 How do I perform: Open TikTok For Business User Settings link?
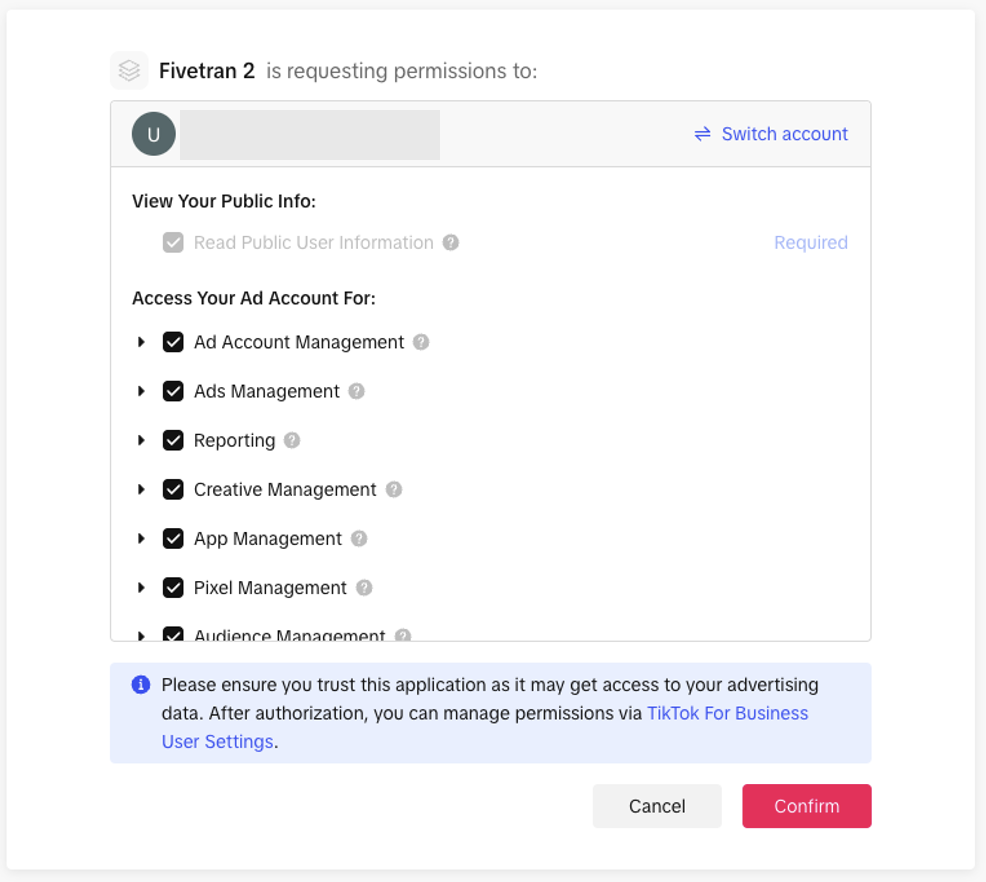tap(727, 714)
